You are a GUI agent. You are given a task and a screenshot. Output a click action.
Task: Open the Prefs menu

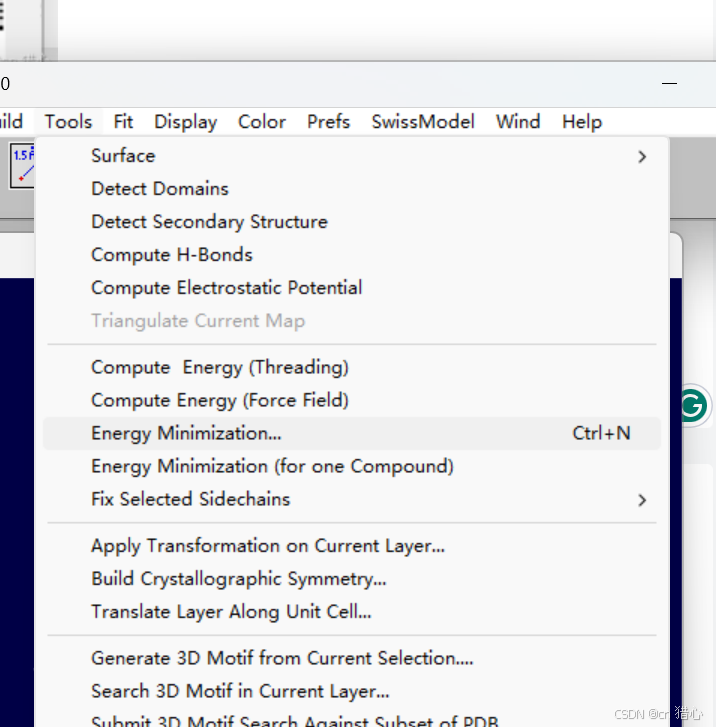(328, 122)
